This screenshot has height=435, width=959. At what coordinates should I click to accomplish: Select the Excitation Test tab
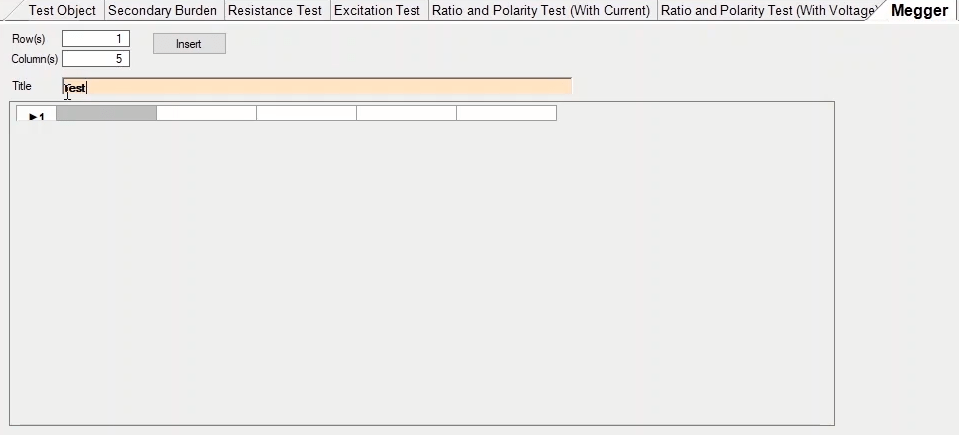(377, 11)
